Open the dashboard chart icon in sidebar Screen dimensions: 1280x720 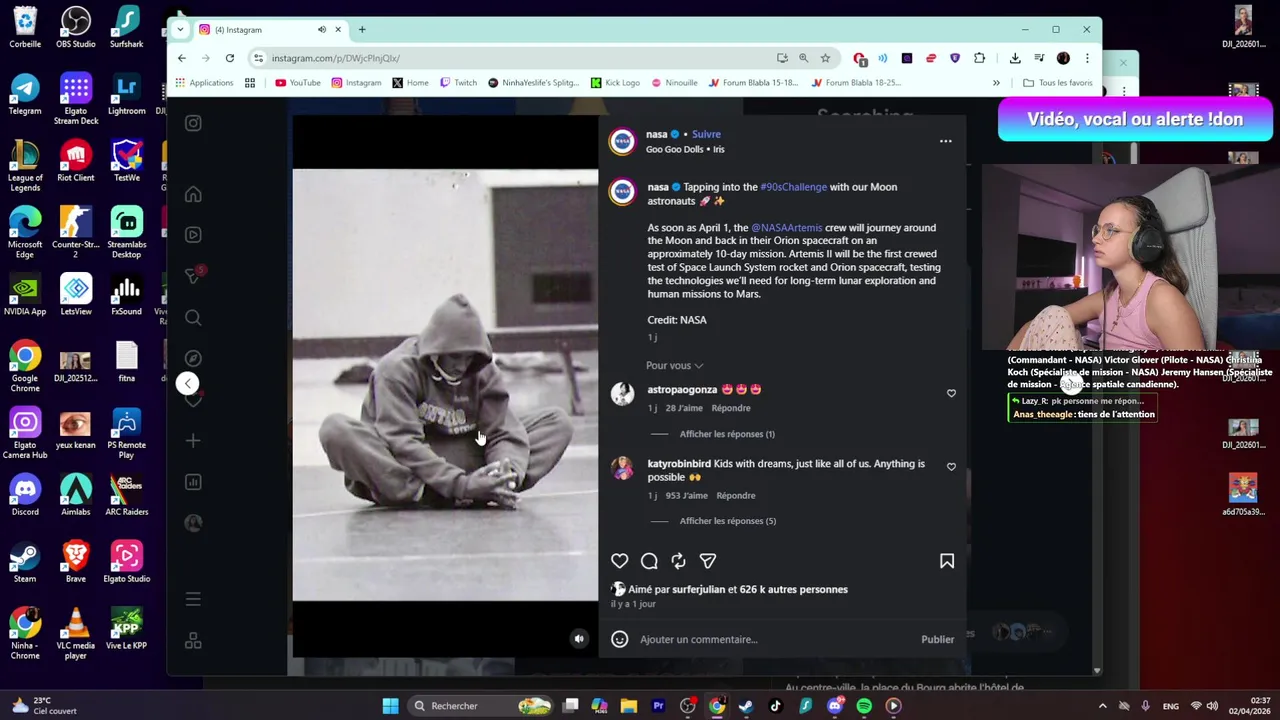point(193,482)
